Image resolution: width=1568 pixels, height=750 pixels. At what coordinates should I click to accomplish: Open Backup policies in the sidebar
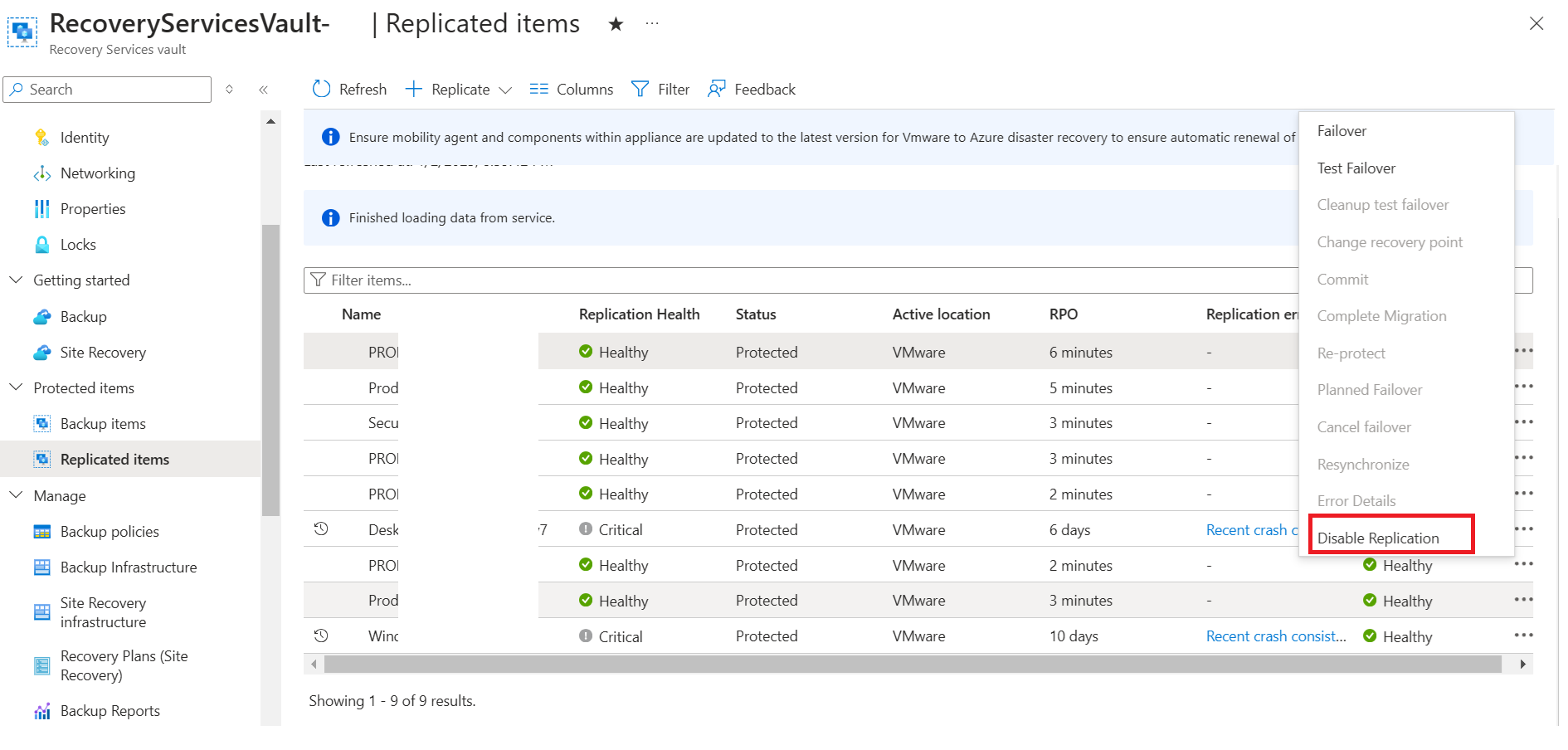coord(110,532)
